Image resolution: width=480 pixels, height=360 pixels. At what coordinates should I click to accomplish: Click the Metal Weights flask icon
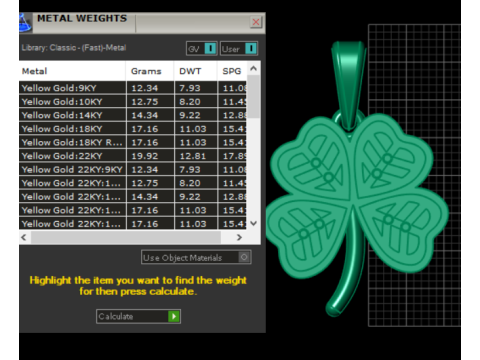coord(25,23)
